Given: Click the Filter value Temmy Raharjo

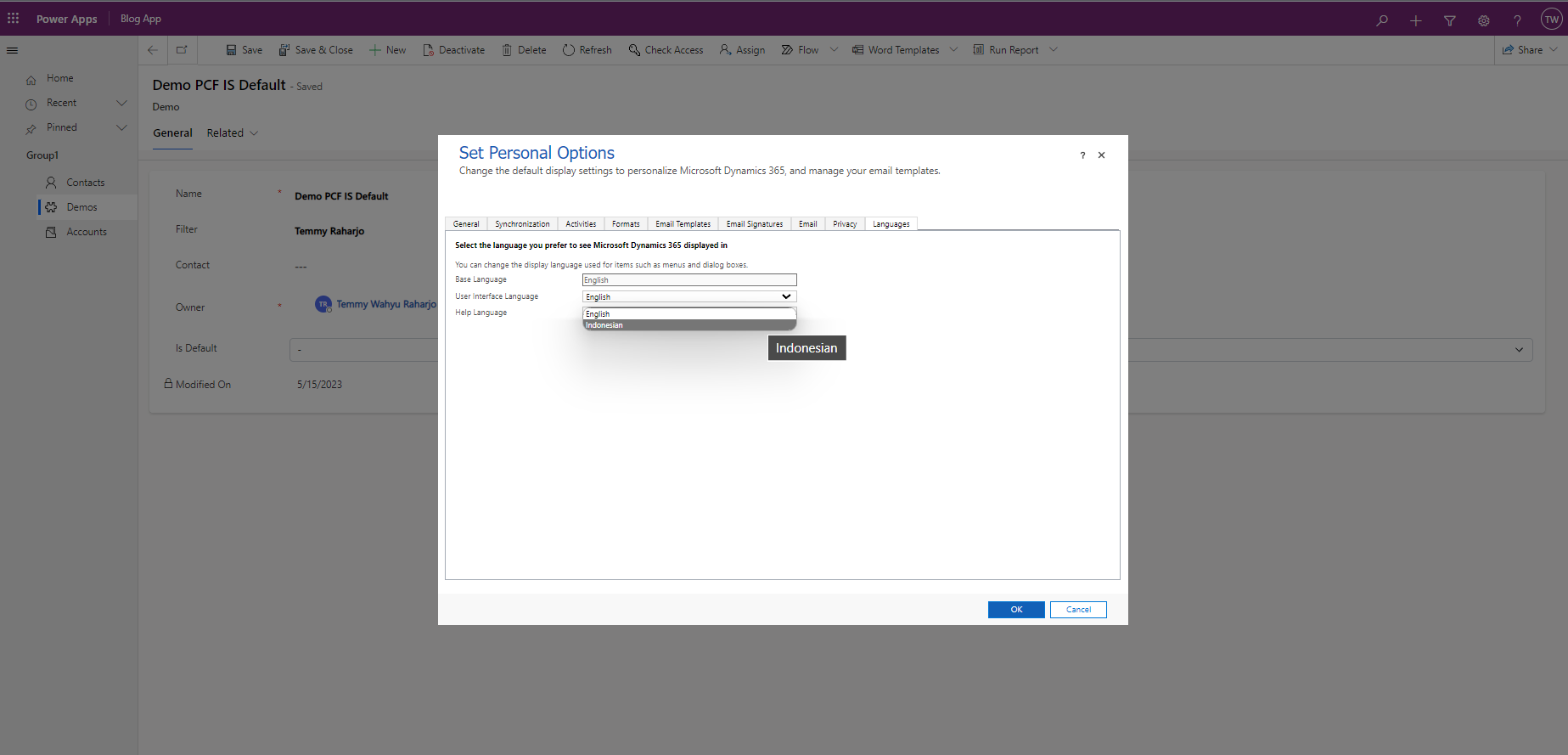Looking at the screenshot, I should [x=329, y=231].
